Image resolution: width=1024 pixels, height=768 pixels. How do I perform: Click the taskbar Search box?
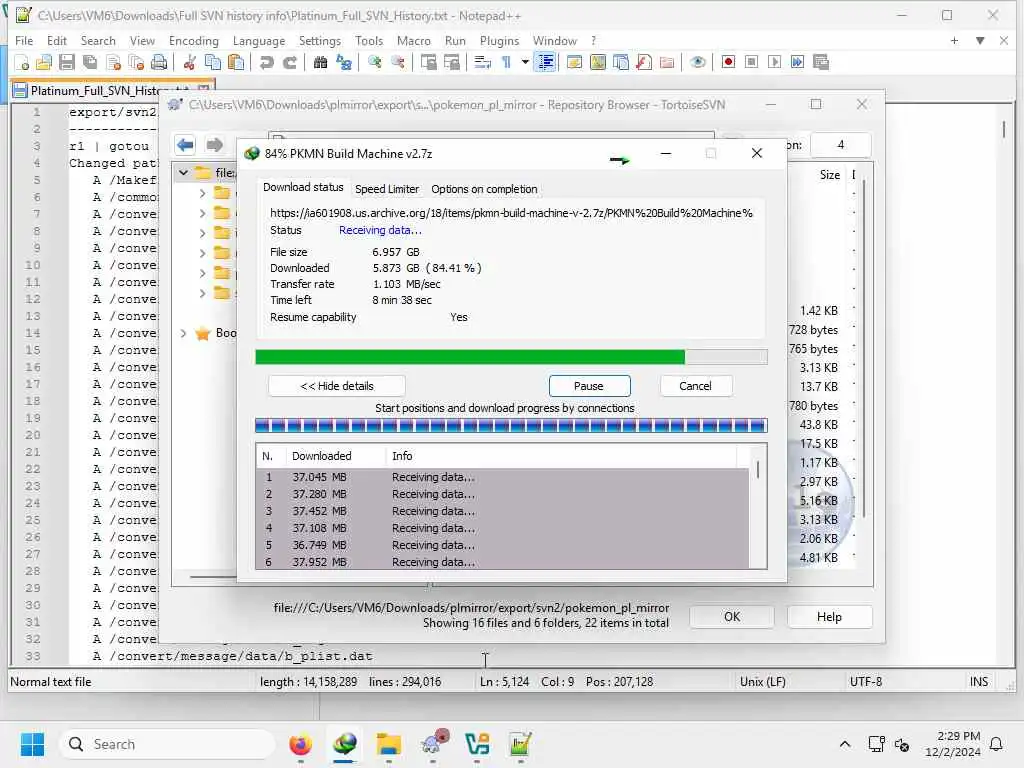167,744
